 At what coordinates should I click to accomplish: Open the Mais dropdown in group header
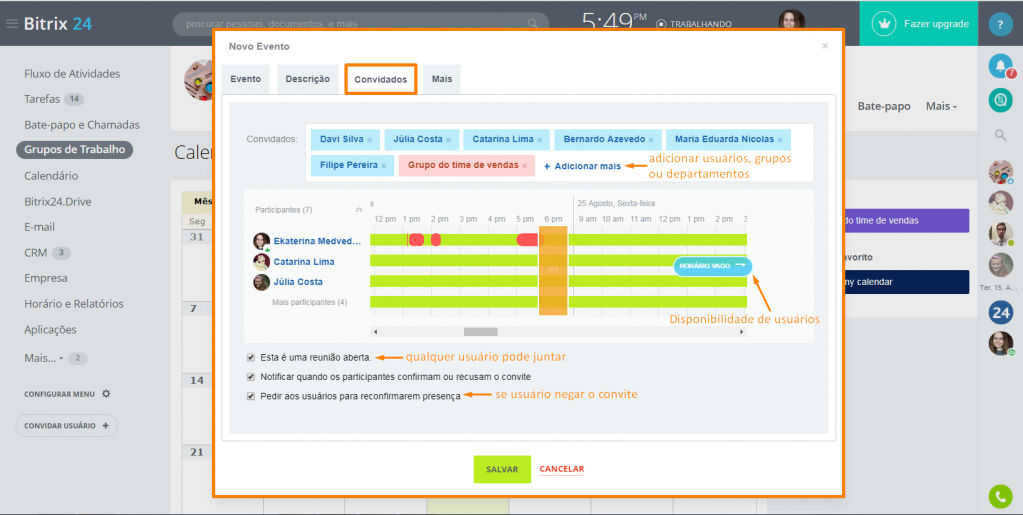click(x=941, y=106)
